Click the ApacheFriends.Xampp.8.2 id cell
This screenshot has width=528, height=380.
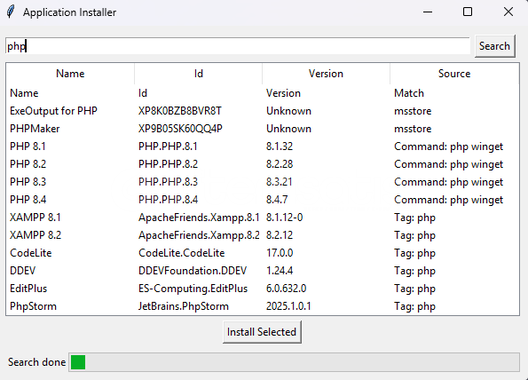199,235
